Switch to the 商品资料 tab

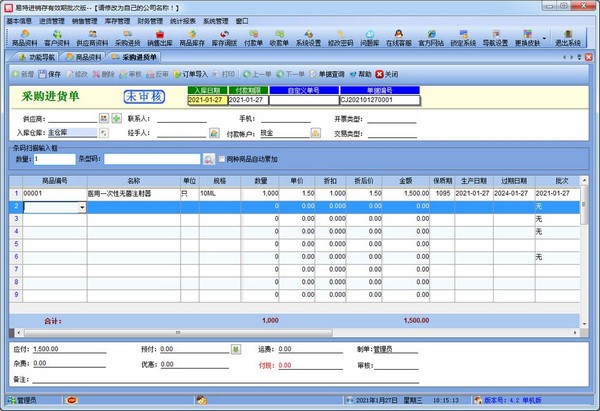click(84, 57)
